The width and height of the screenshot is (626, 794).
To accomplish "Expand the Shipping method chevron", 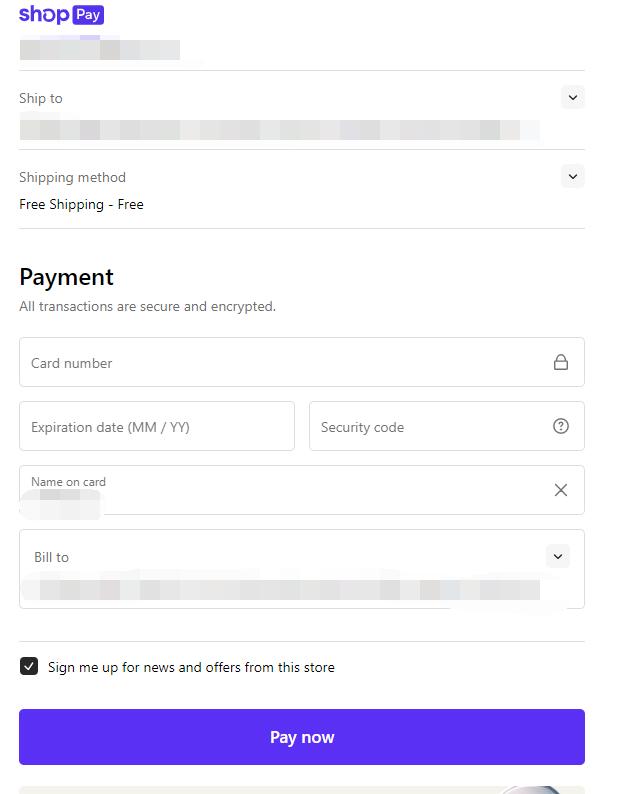I will (572, 176).
